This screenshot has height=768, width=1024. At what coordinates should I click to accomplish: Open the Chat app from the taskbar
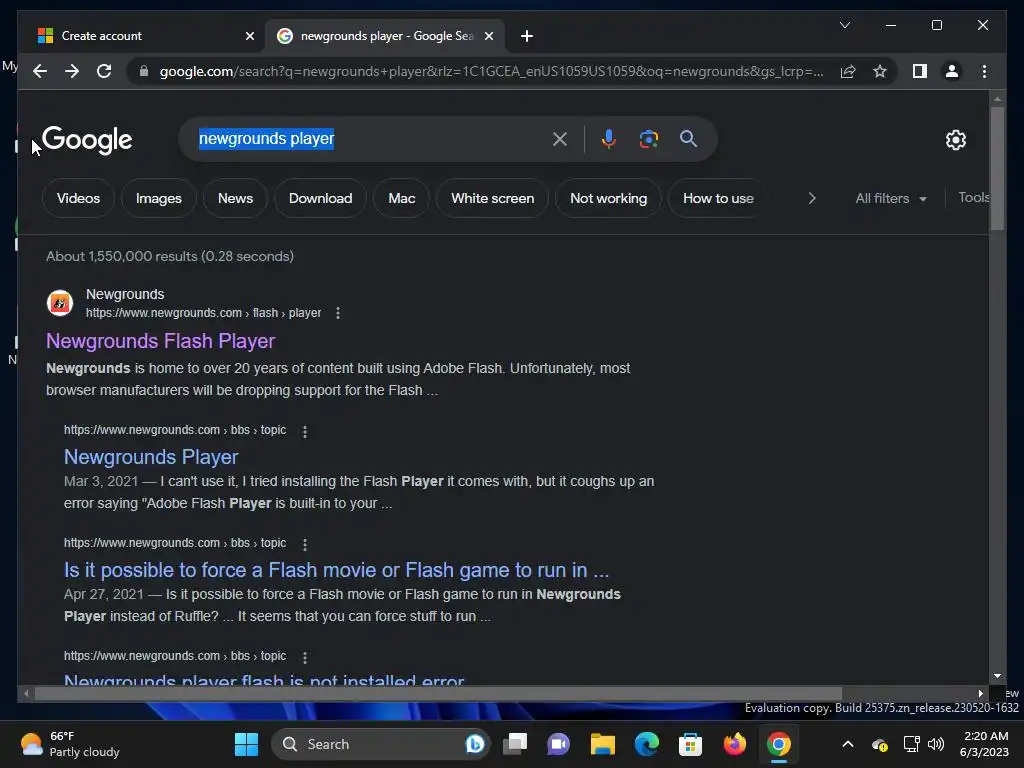558,744
